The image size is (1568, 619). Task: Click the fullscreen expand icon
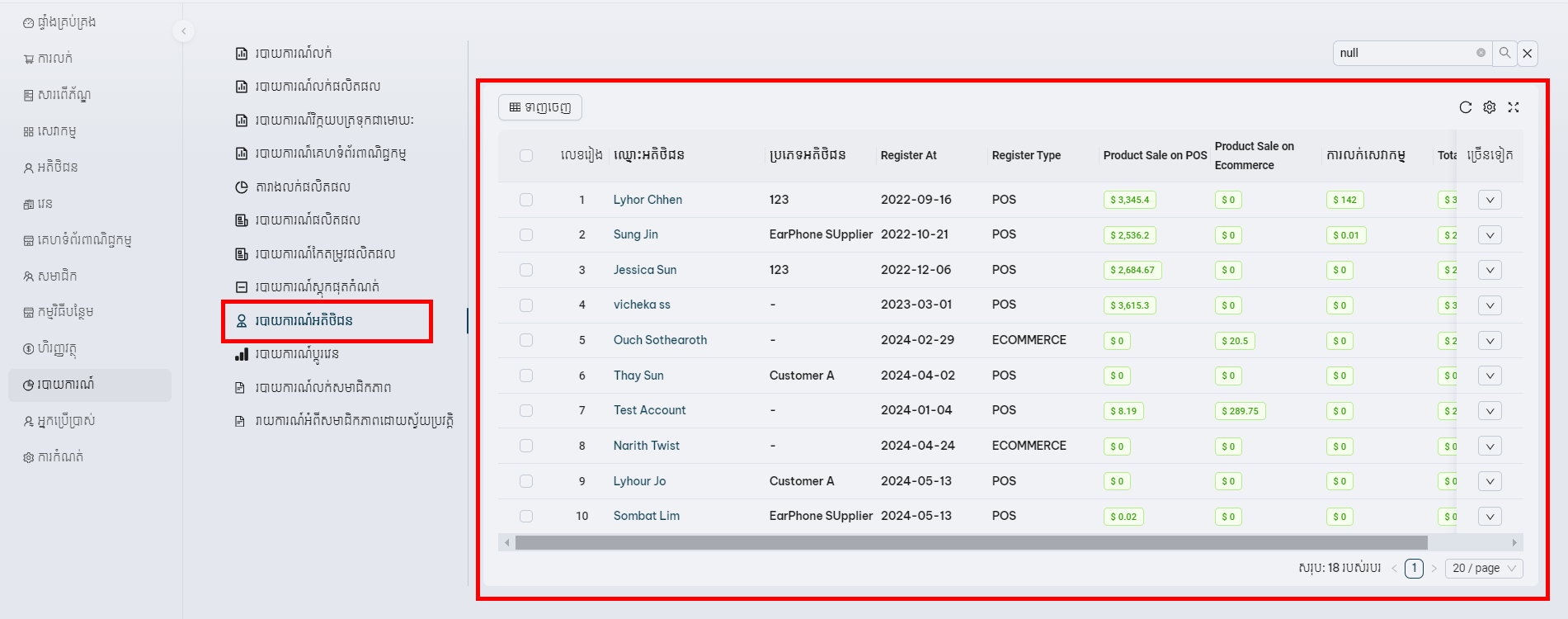[x=1513, y=107]
